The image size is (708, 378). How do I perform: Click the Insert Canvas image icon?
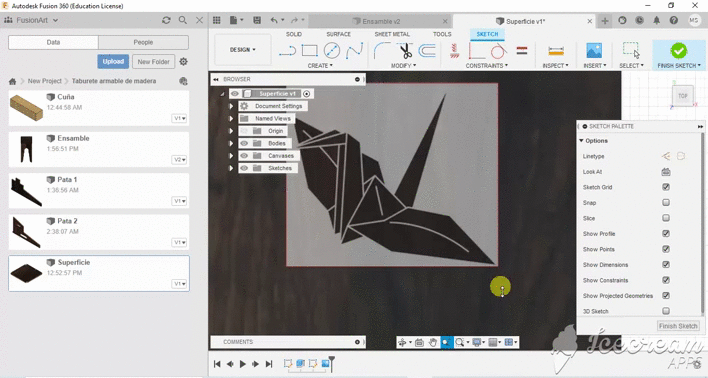click(594, 51)
